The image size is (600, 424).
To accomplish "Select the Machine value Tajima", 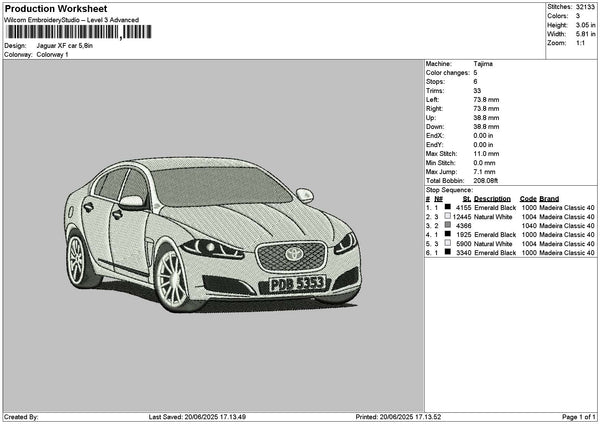I will pyautogui.click(x=483, y=63).
